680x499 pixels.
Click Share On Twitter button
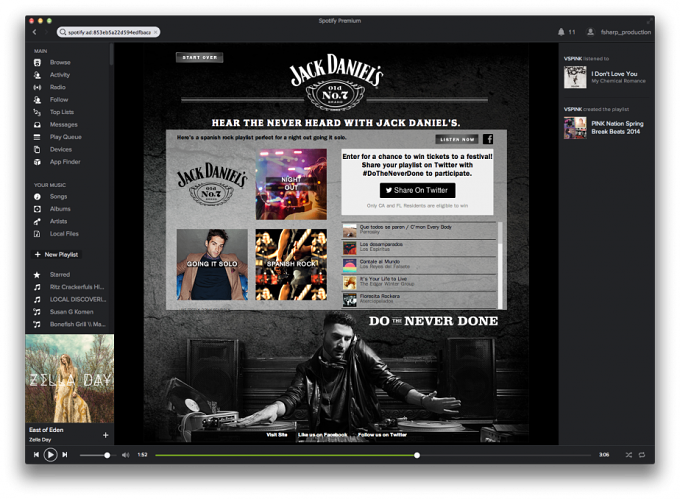coord(417,190)
